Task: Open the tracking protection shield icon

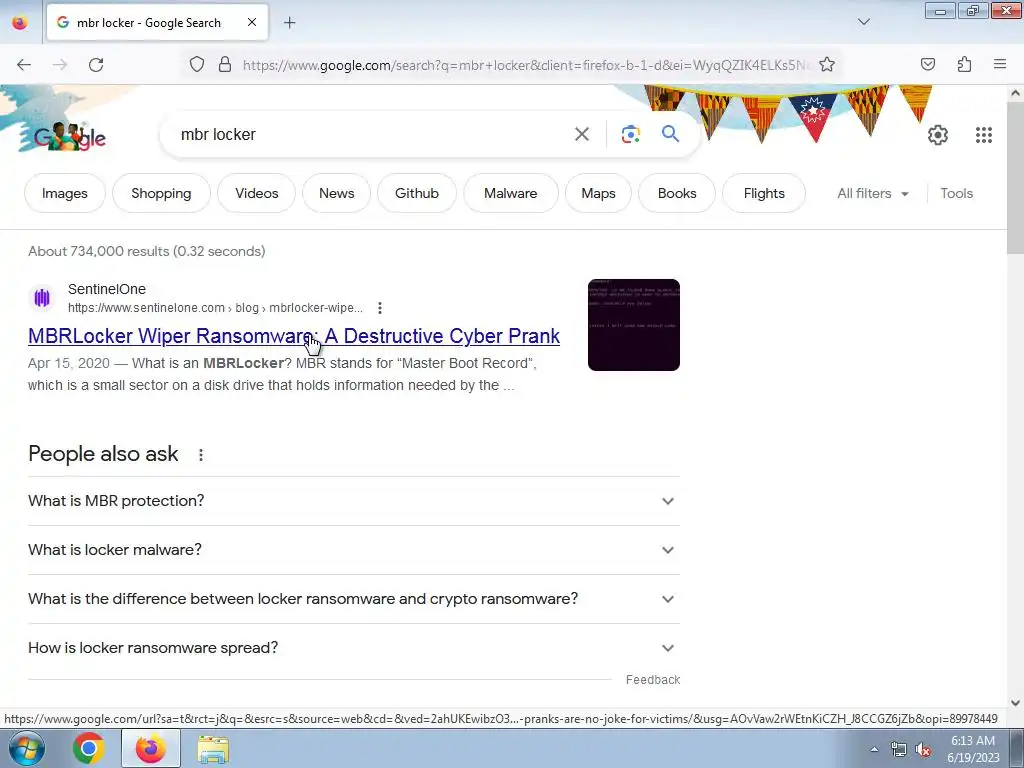Action: [197, 65]
